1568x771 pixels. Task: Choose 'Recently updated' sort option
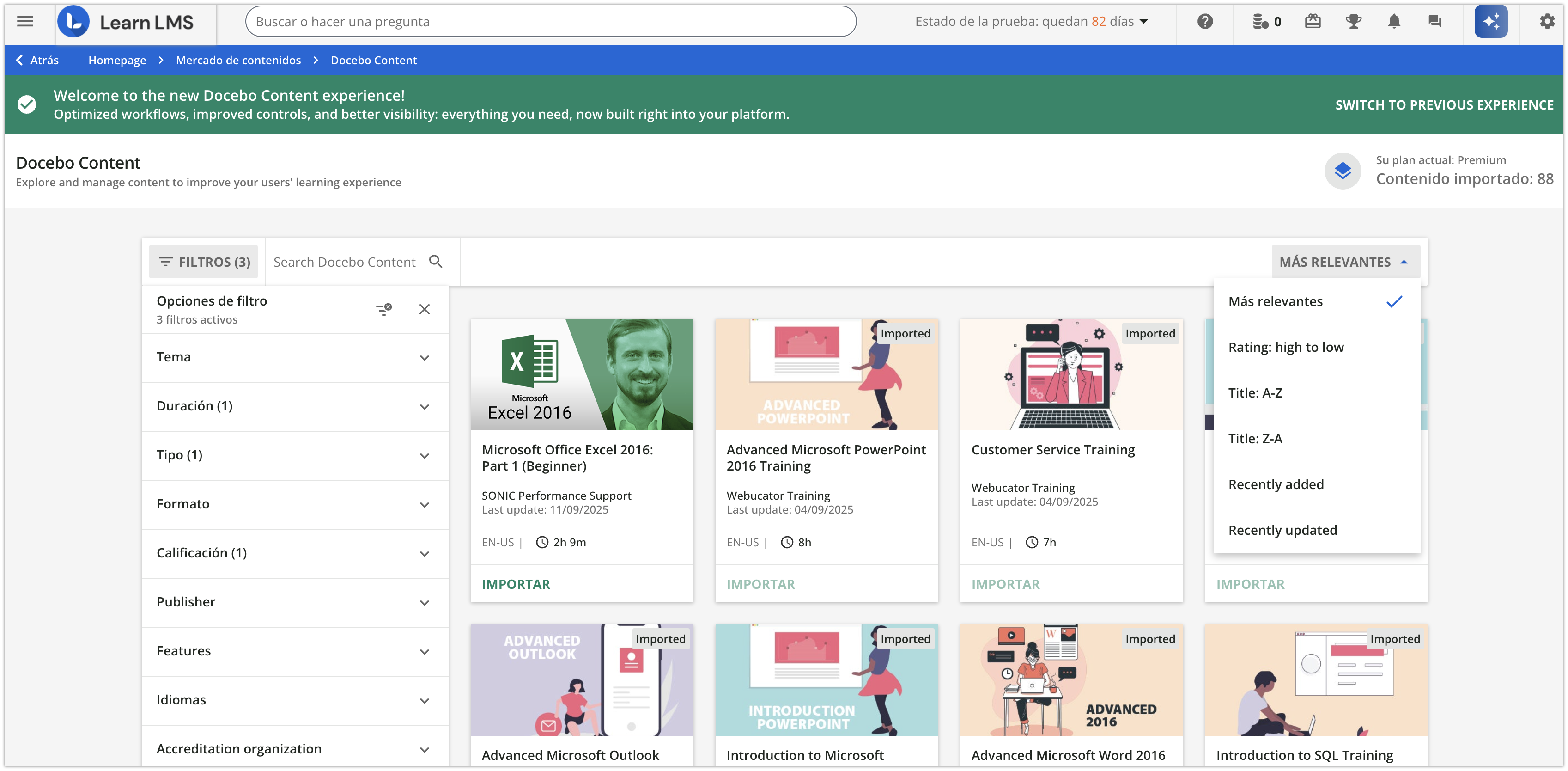click(x=1282, y=531)
